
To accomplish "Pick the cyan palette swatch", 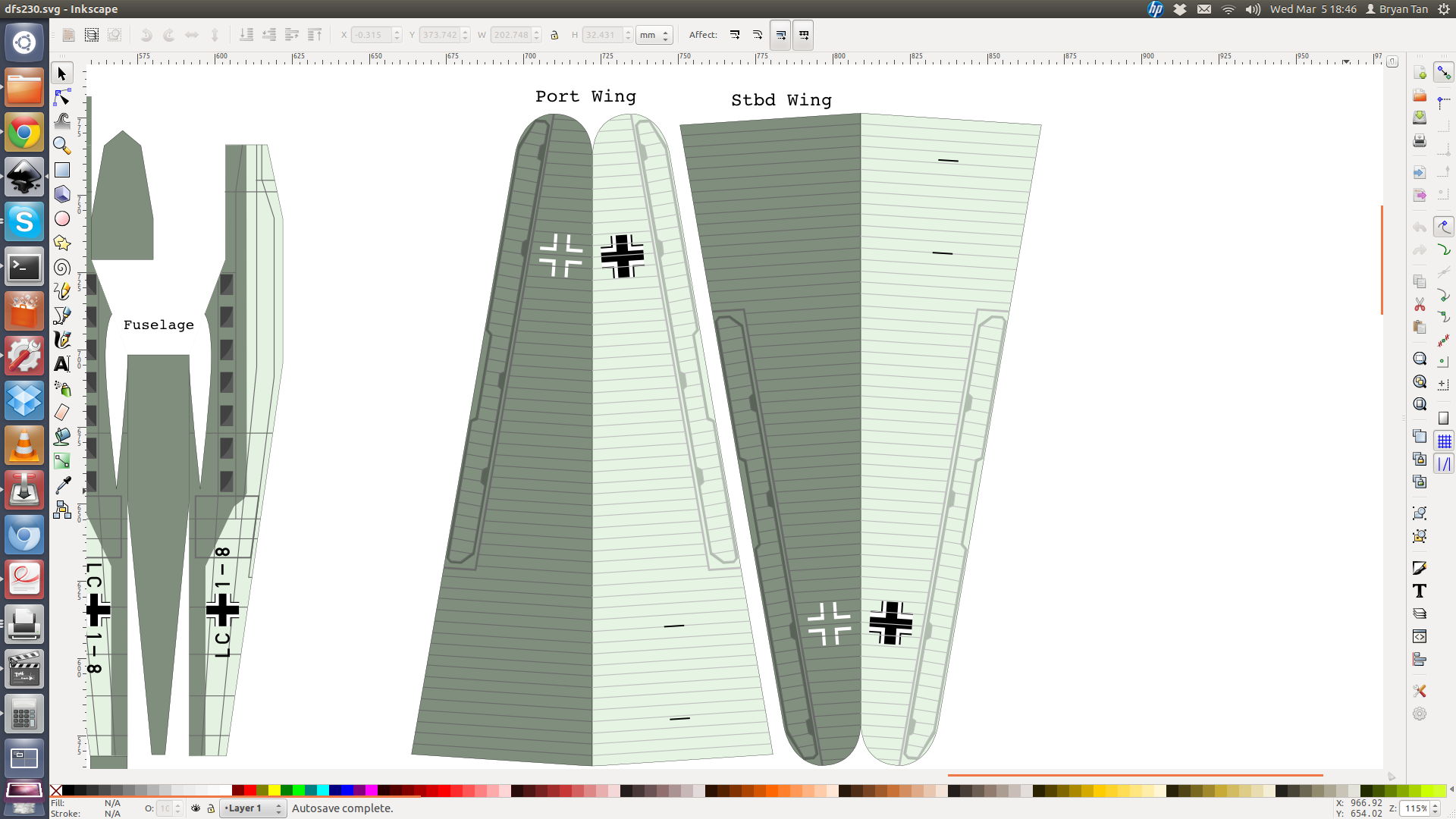I will click(x=323, y=790).
